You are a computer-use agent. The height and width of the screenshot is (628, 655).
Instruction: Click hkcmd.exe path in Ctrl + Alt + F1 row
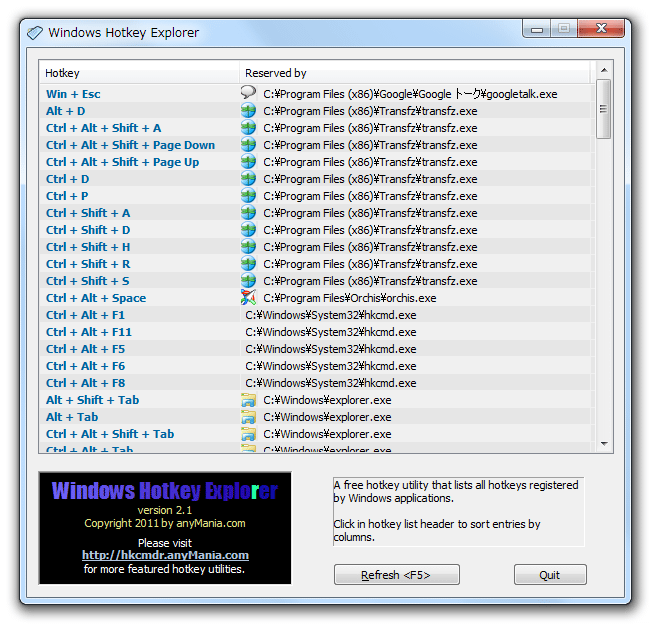click(331, 315)
